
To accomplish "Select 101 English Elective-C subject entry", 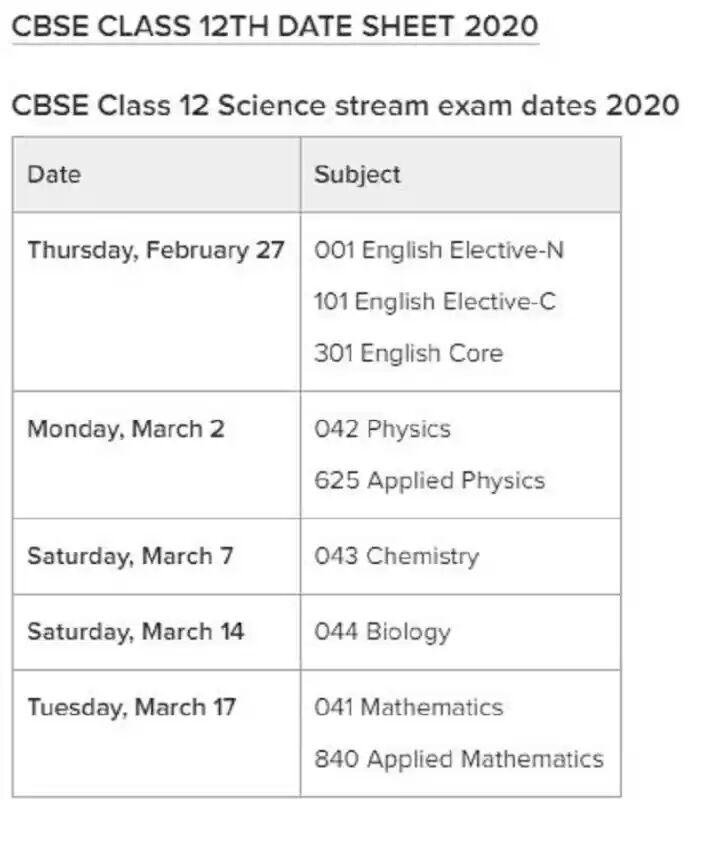I will (x=435, y=301).
